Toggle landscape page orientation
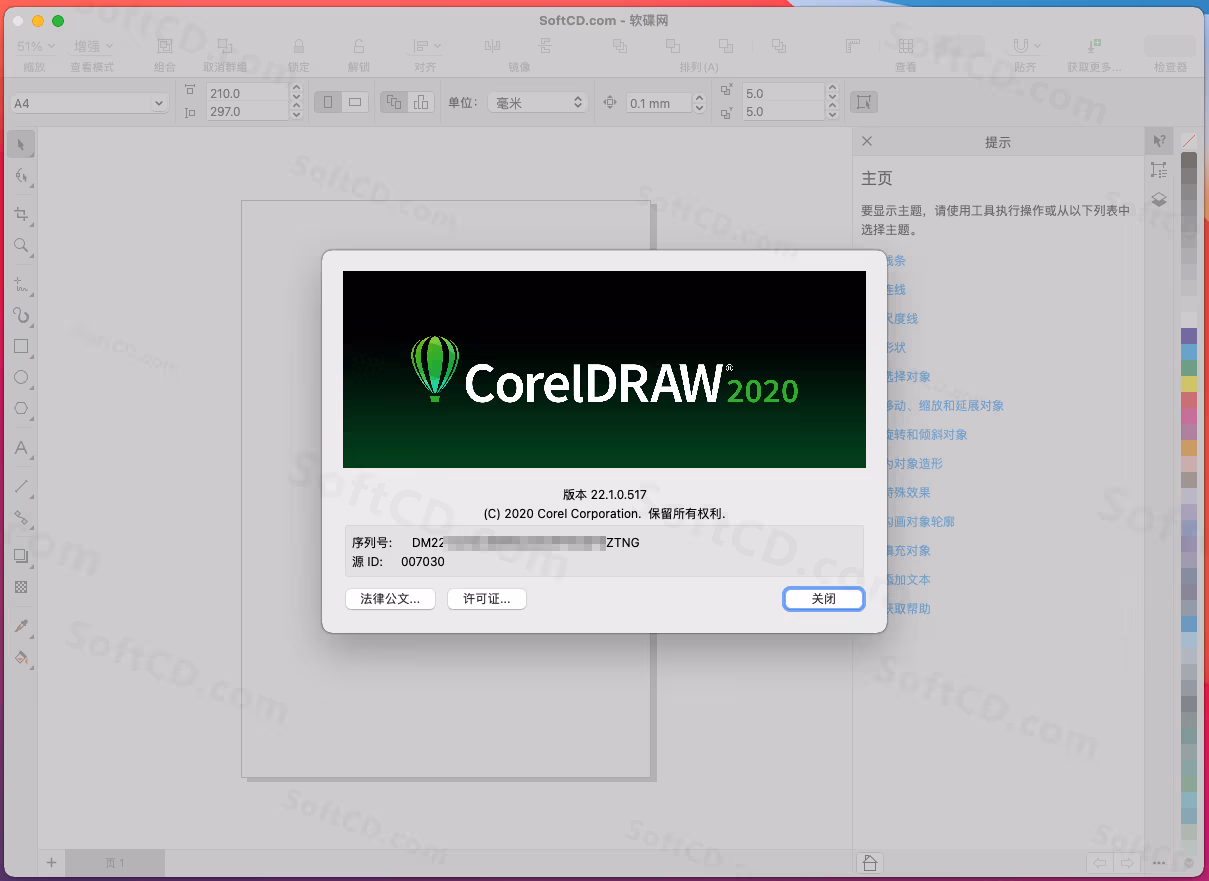This screenshot has height=881, width=1209. pos(354,102)
